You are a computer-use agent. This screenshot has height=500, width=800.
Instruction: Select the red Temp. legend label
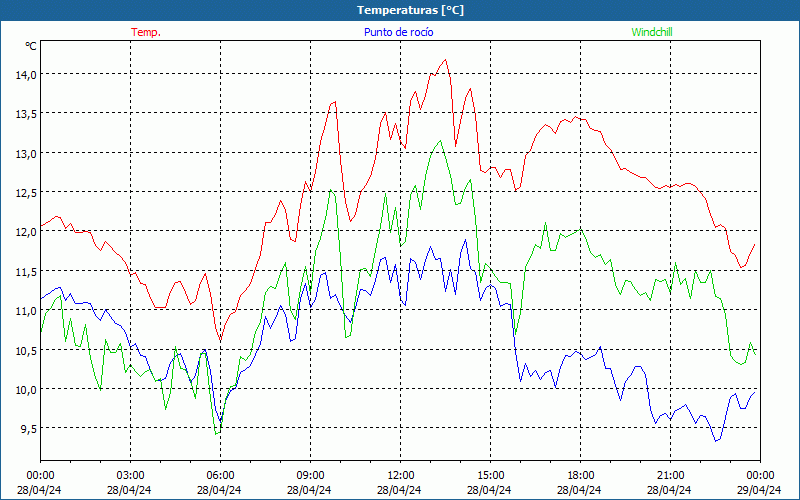pyautogui.click(x=146, y=32)
